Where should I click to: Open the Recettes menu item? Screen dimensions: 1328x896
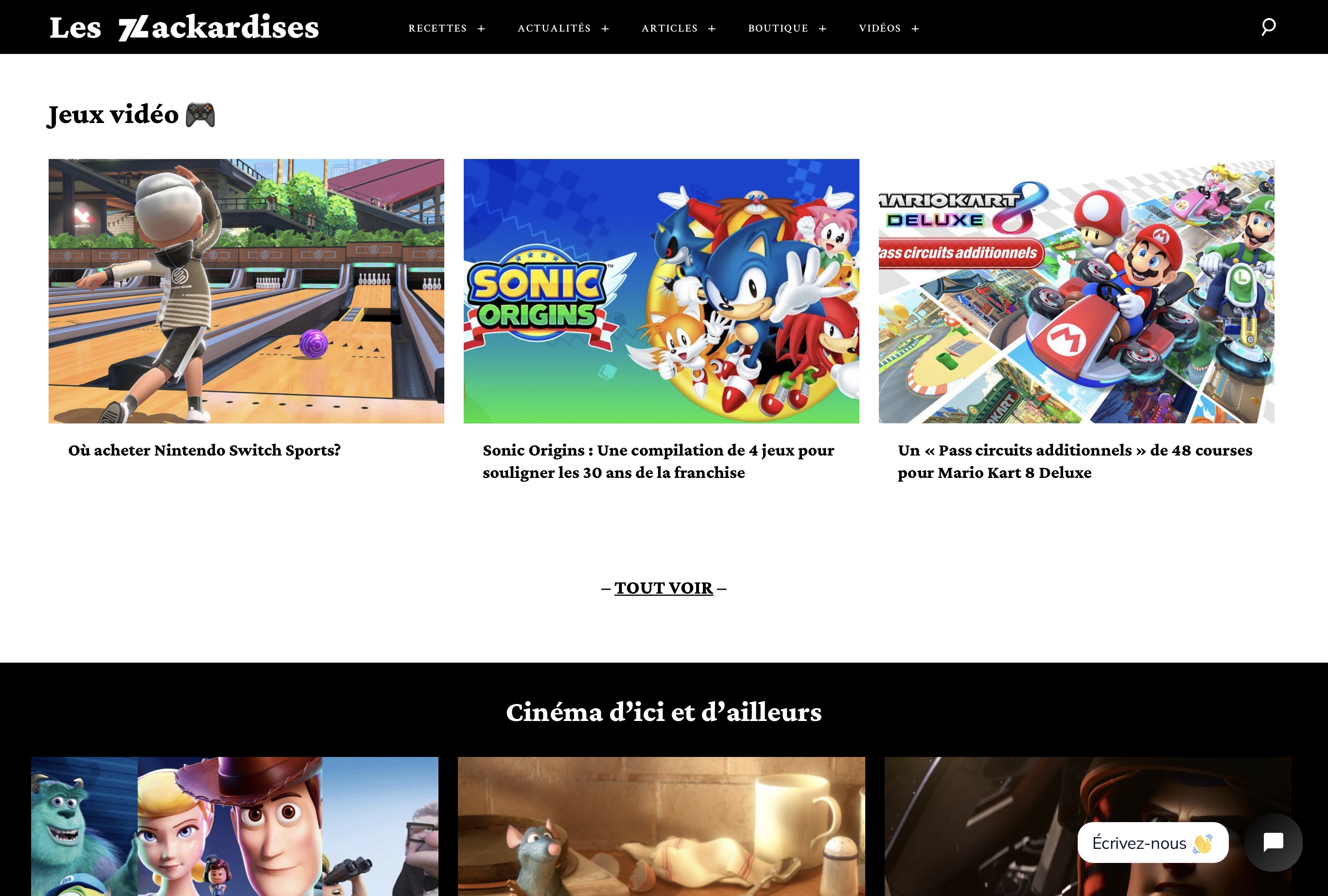tap(437, 28)
